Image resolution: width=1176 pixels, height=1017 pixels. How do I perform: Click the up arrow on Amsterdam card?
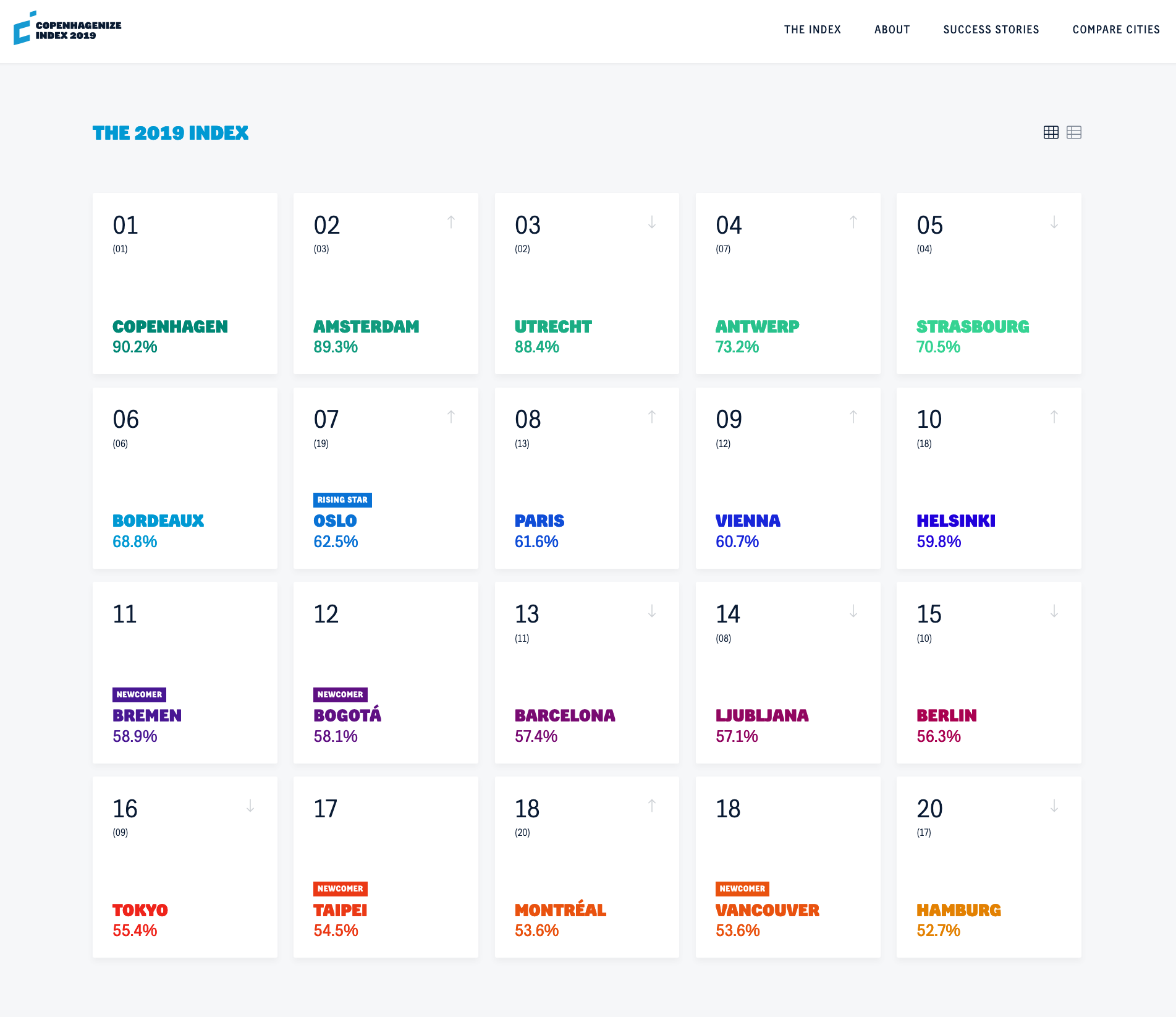click(x=451, y=222)
